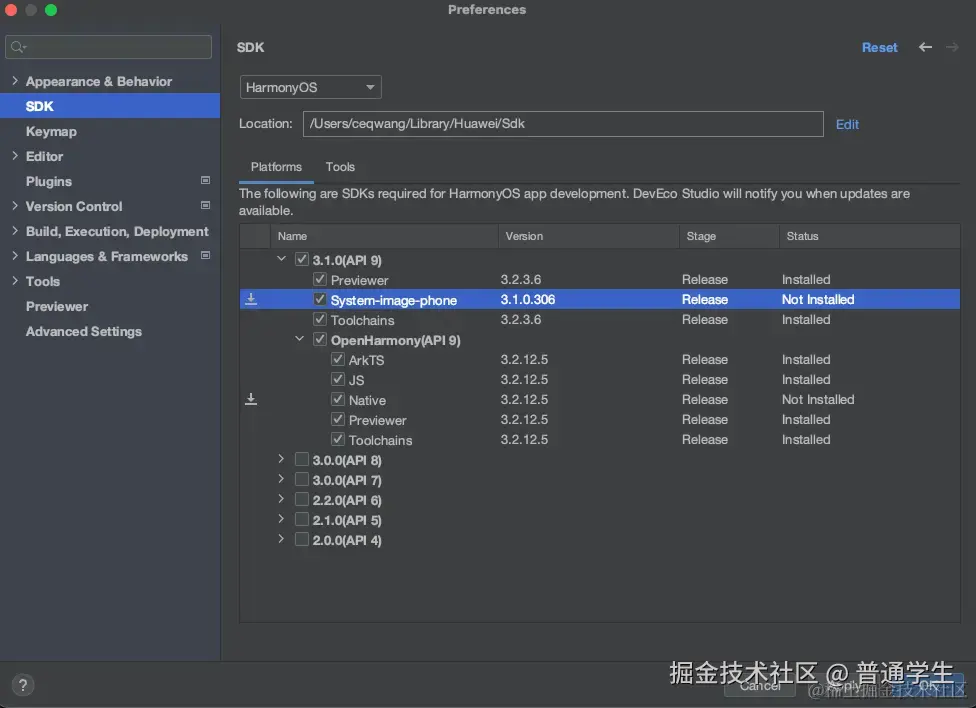
Task: Collapse the 3.1.0(API 9) tree node
Action: click(281, 258)
